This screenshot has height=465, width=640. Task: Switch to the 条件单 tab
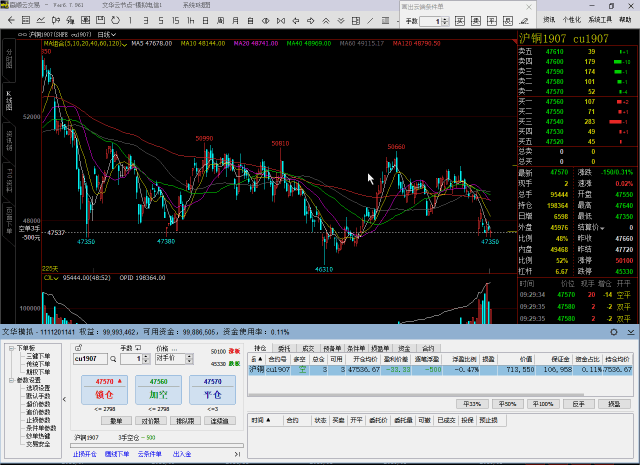356,349
